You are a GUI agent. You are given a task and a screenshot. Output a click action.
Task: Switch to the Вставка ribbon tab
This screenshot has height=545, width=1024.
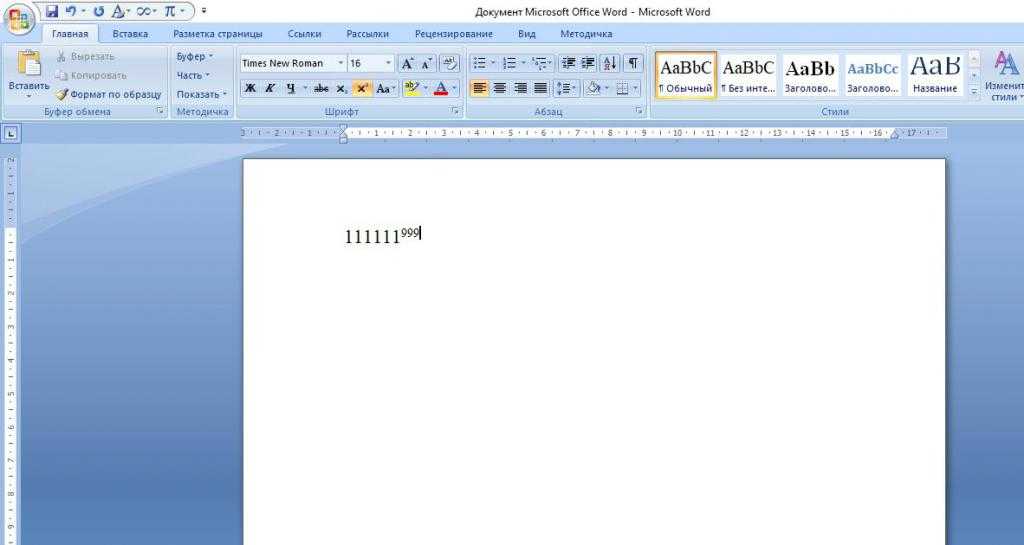click(x=130, y=34)
